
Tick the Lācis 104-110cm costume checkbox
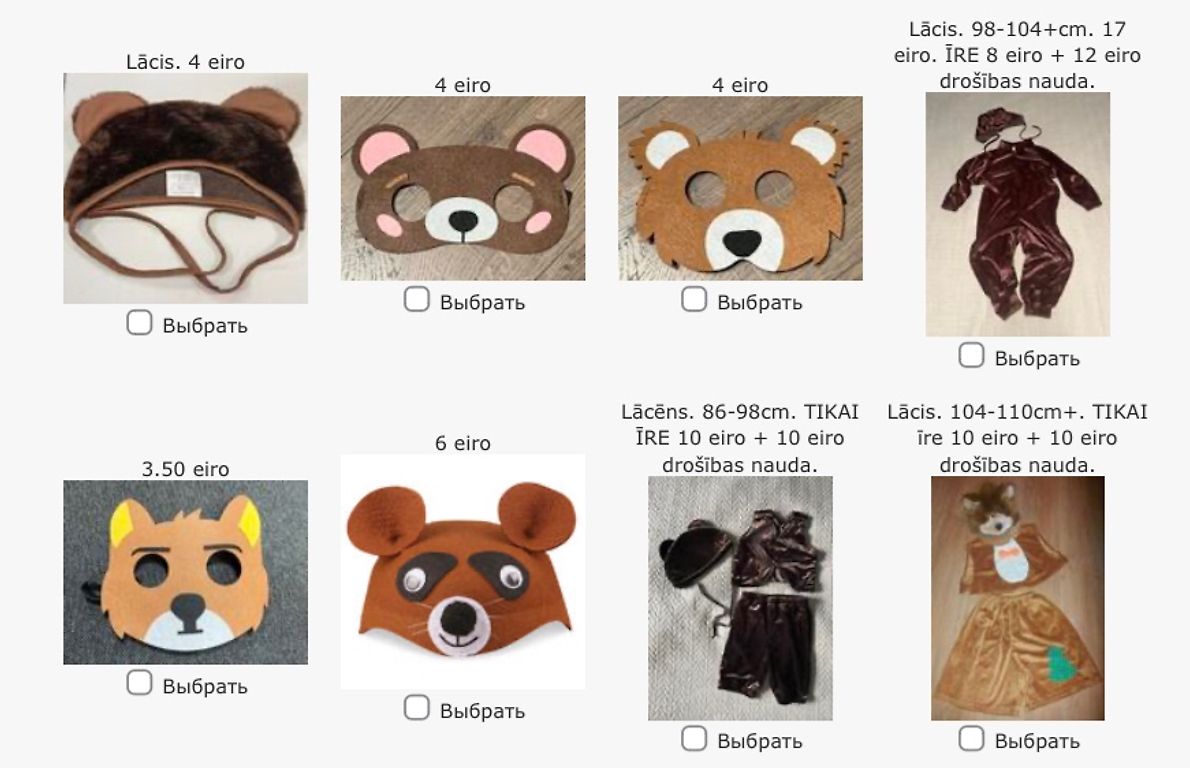pyautogui.click(x=971, y=738)
